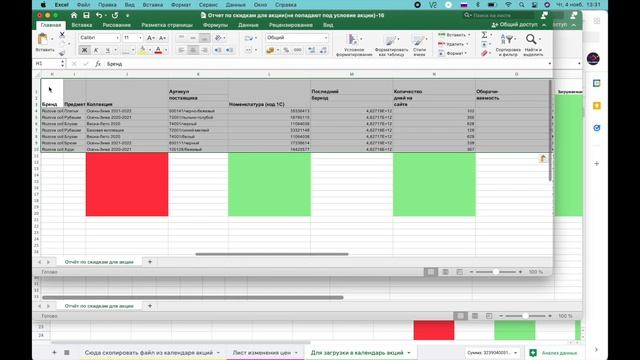Open the Home icon in Excel title bar
The height and width of the screenshot is (360, 640).
[74, 15]
